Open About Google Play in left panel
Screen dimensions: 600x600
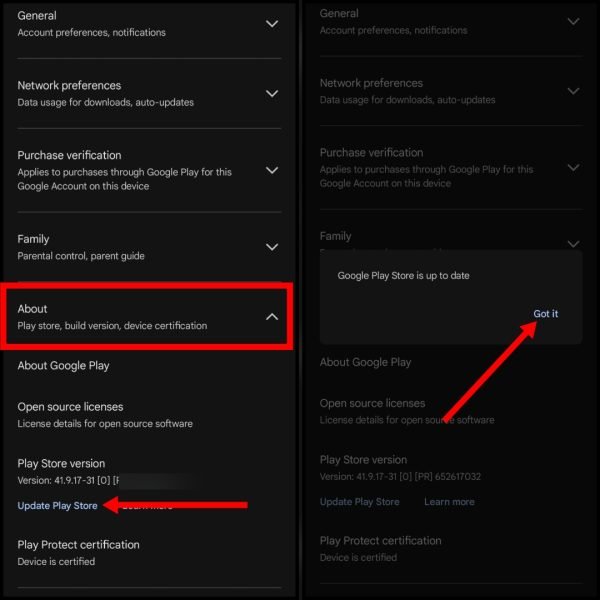pyautogui.click(x=63, y=365)
